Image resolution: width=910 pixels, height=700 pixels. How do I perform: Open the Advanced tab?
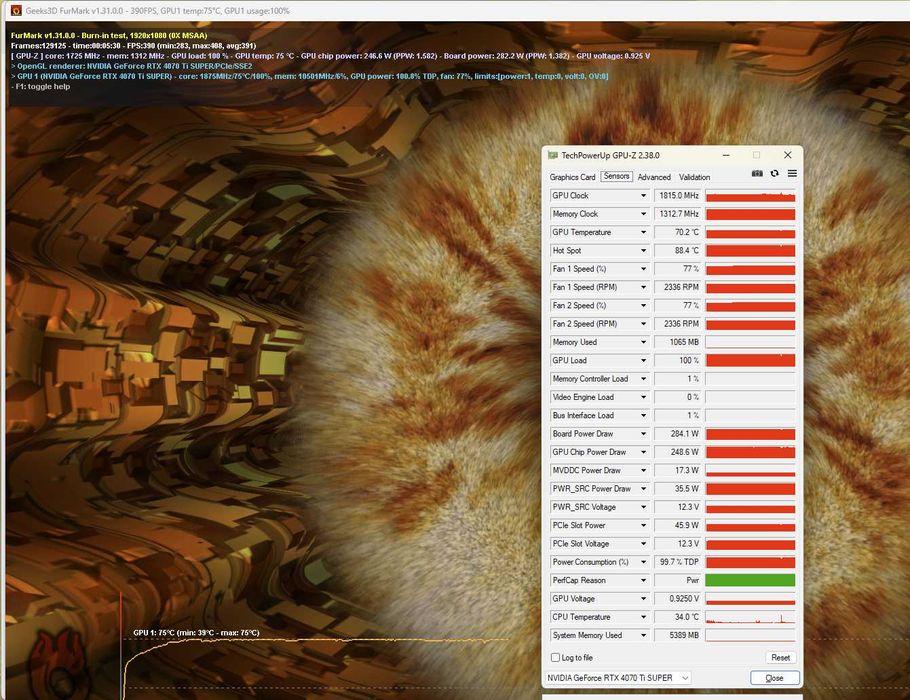click(x=654, y=177)
